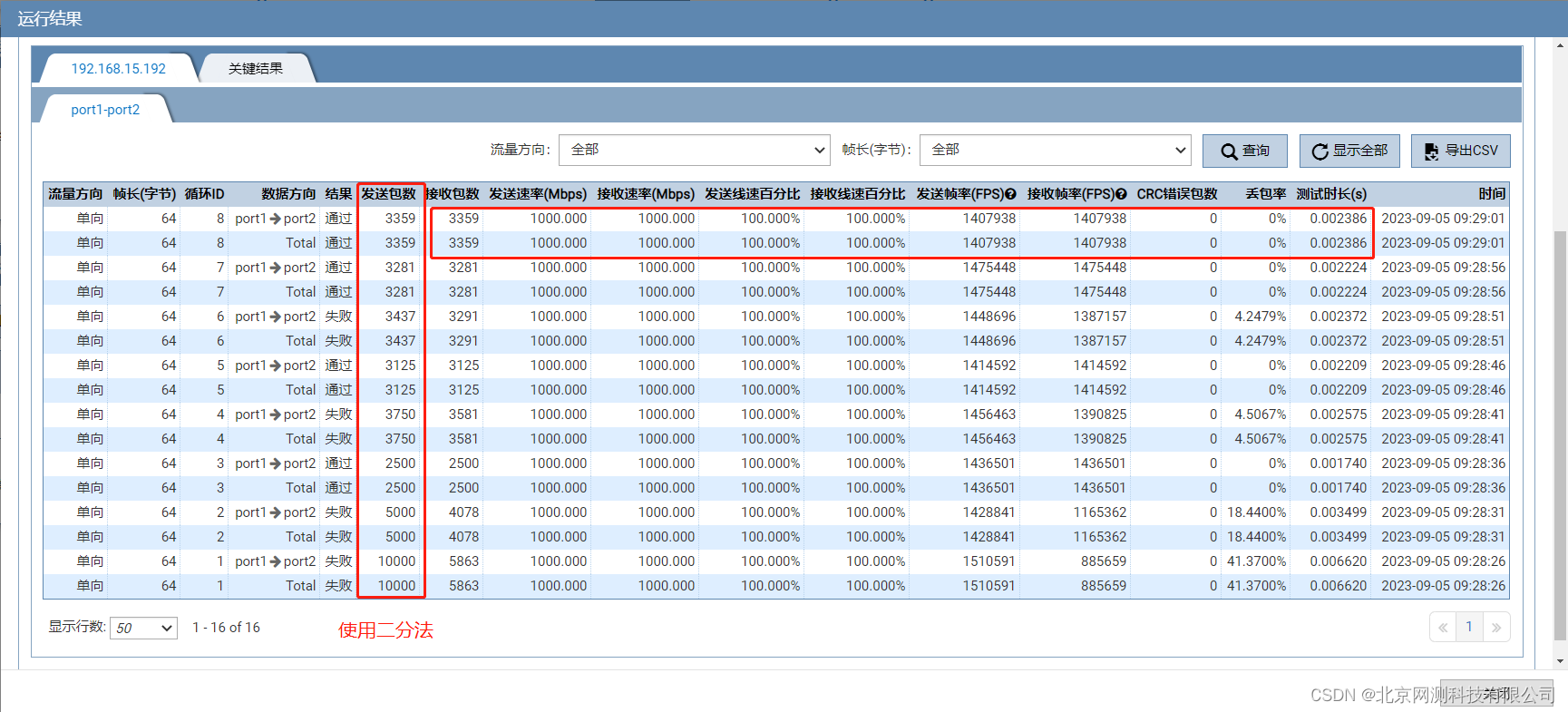
Task: Click 0.006620 duration in port1→port2 row
Action: click(x=1338, y=561)
